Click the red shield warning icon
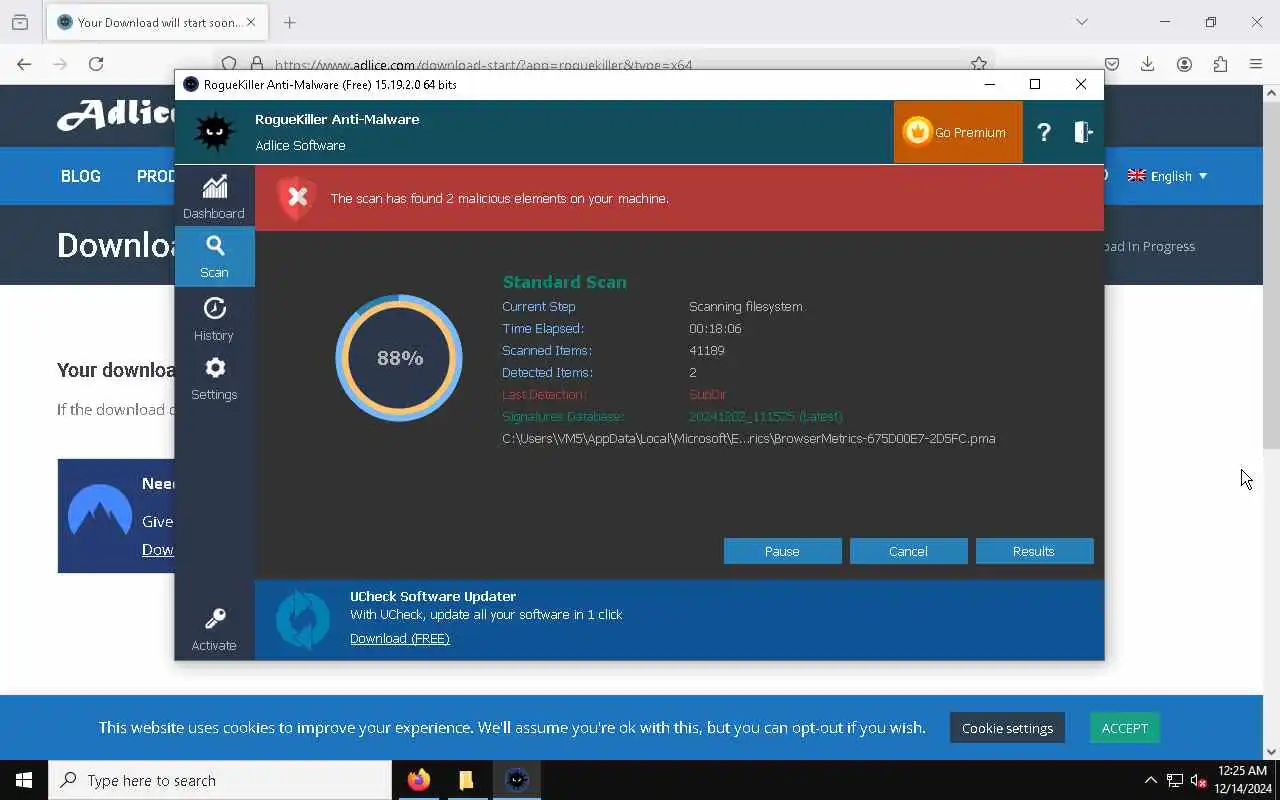Viewport: 1280px width, 800px height. [x=297, y=198]
